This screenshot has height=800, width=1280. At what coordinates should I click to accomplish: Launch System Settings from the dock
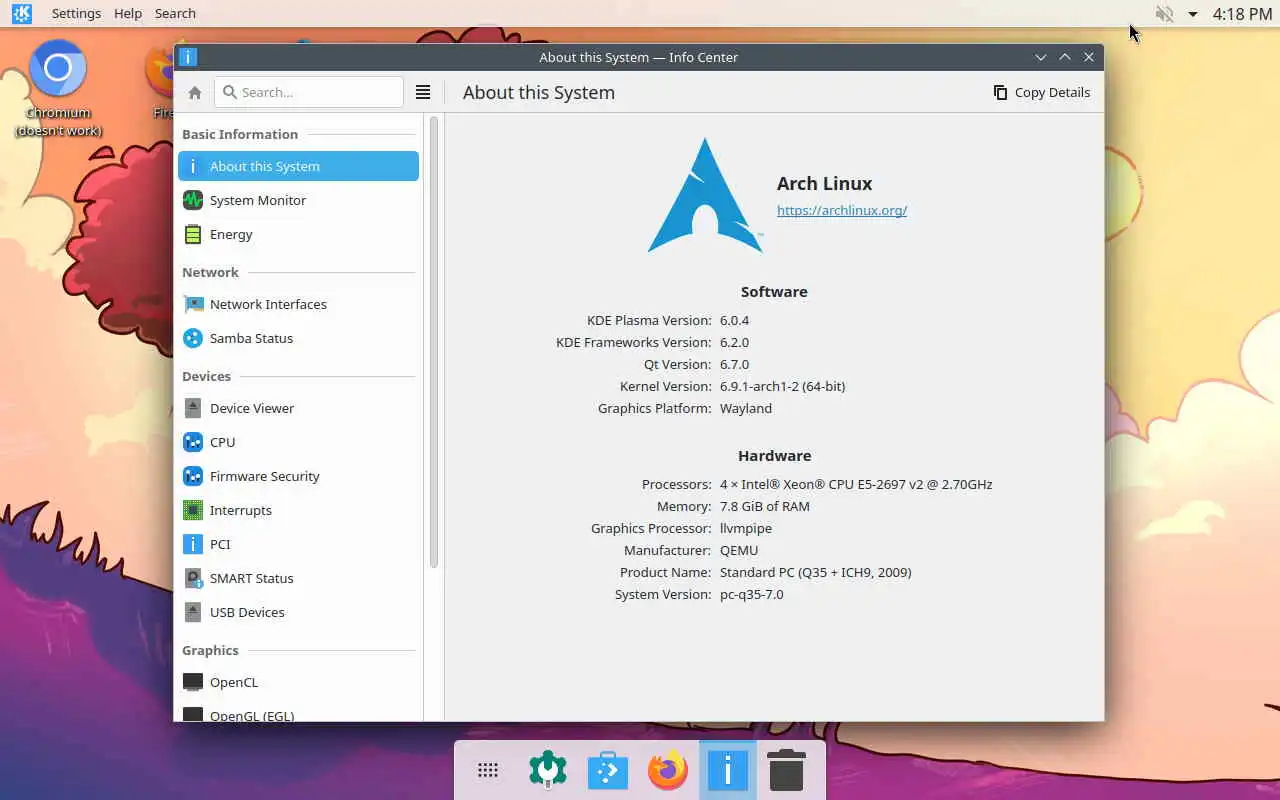click(548, 770)
